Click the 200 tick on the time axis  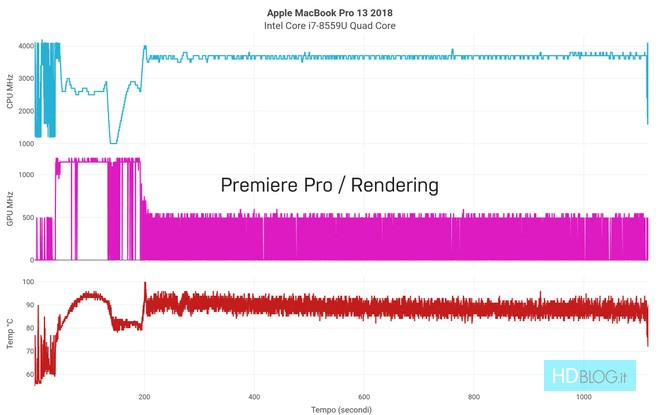(x=145, y=394)
